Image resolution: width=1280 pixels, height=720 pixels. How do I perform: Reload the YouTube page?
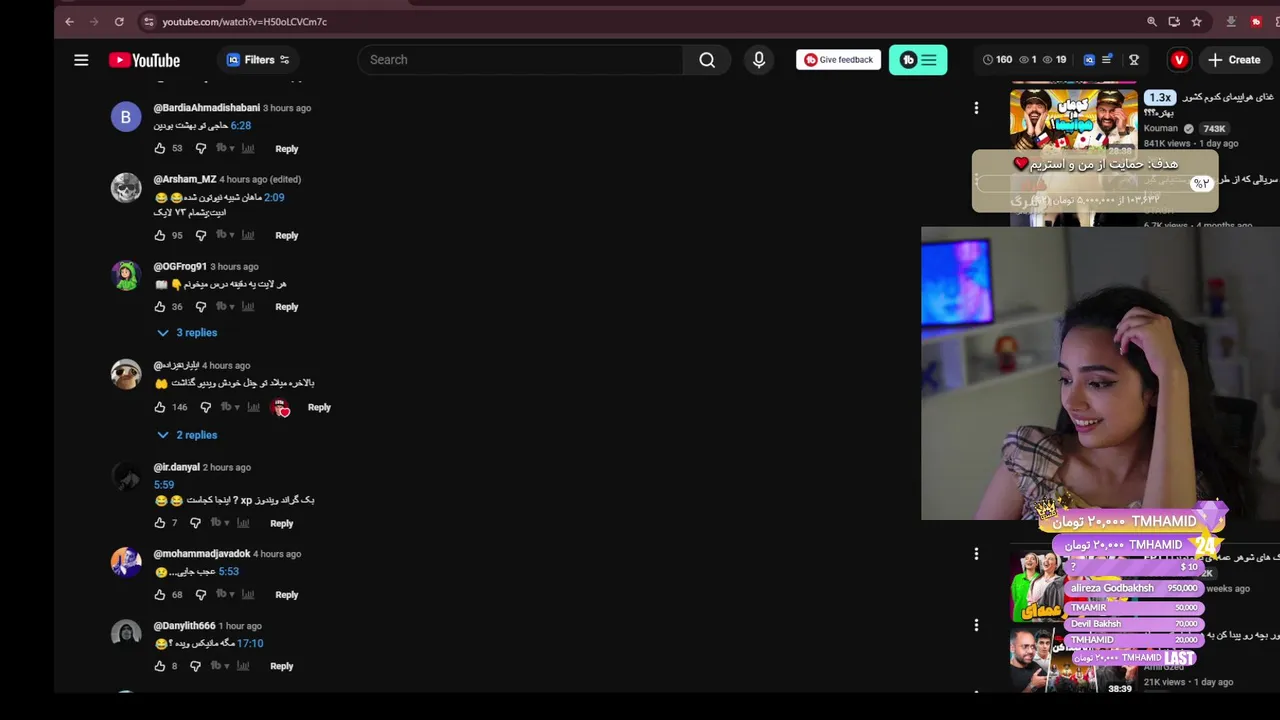[x=119, y=21]
